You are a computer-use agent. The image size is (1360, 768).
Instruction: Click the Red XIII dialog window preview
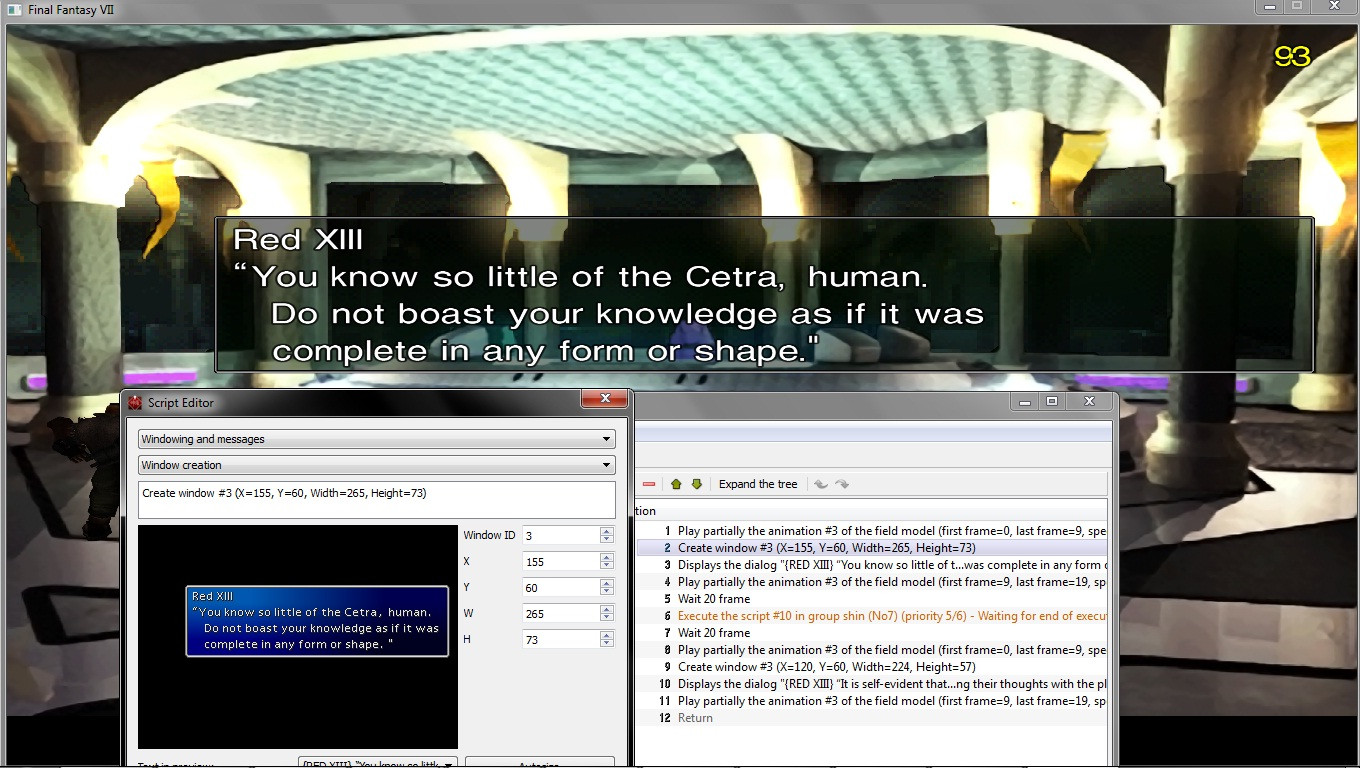tap(317, 621)
